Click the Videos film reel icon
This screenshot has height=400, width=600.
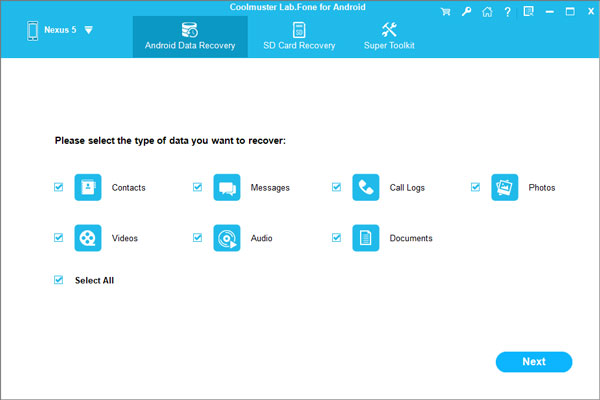[x=88, y=238]
